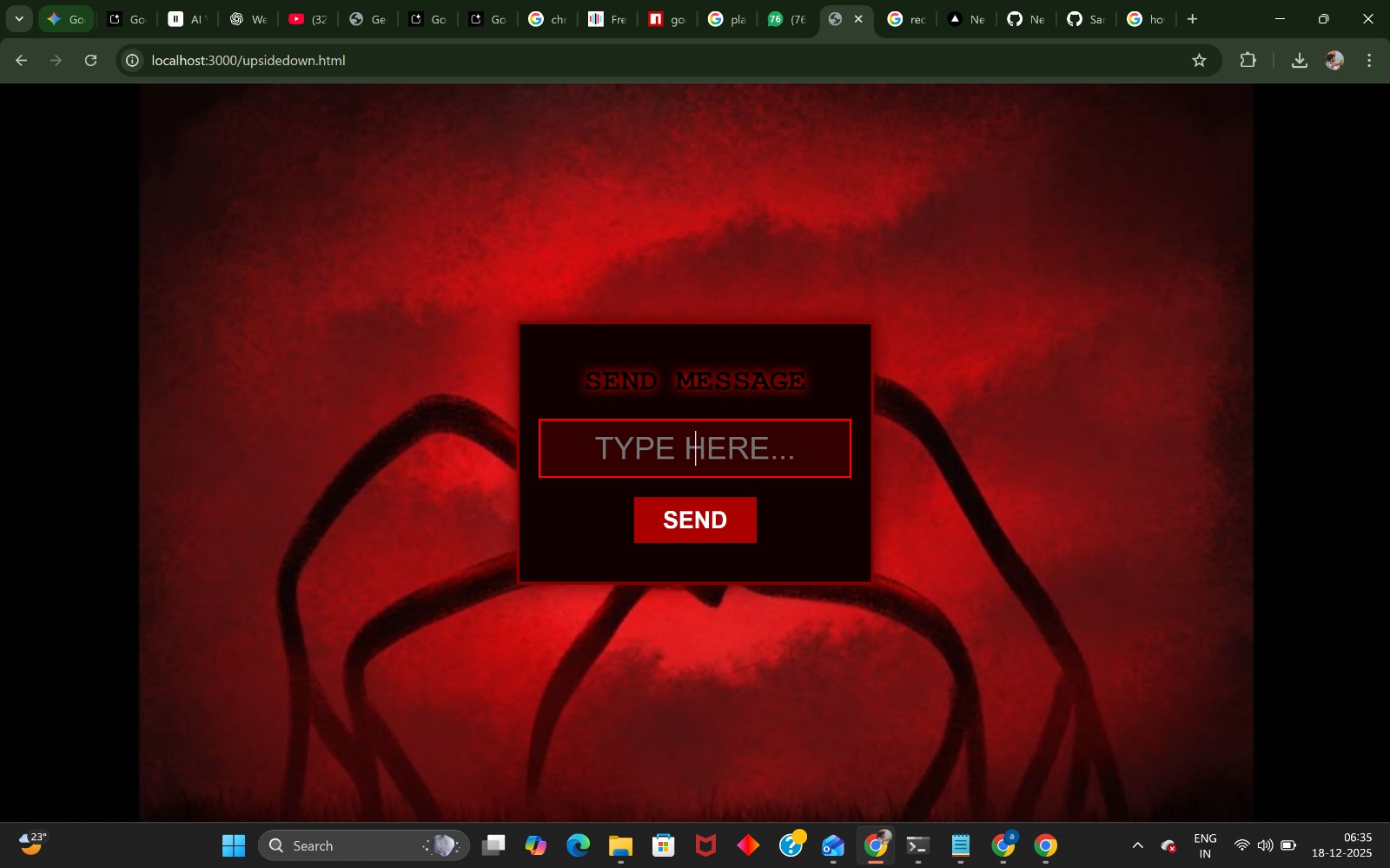
Task: Click the battery icon in the tray
Action: tap(1288, 845)
